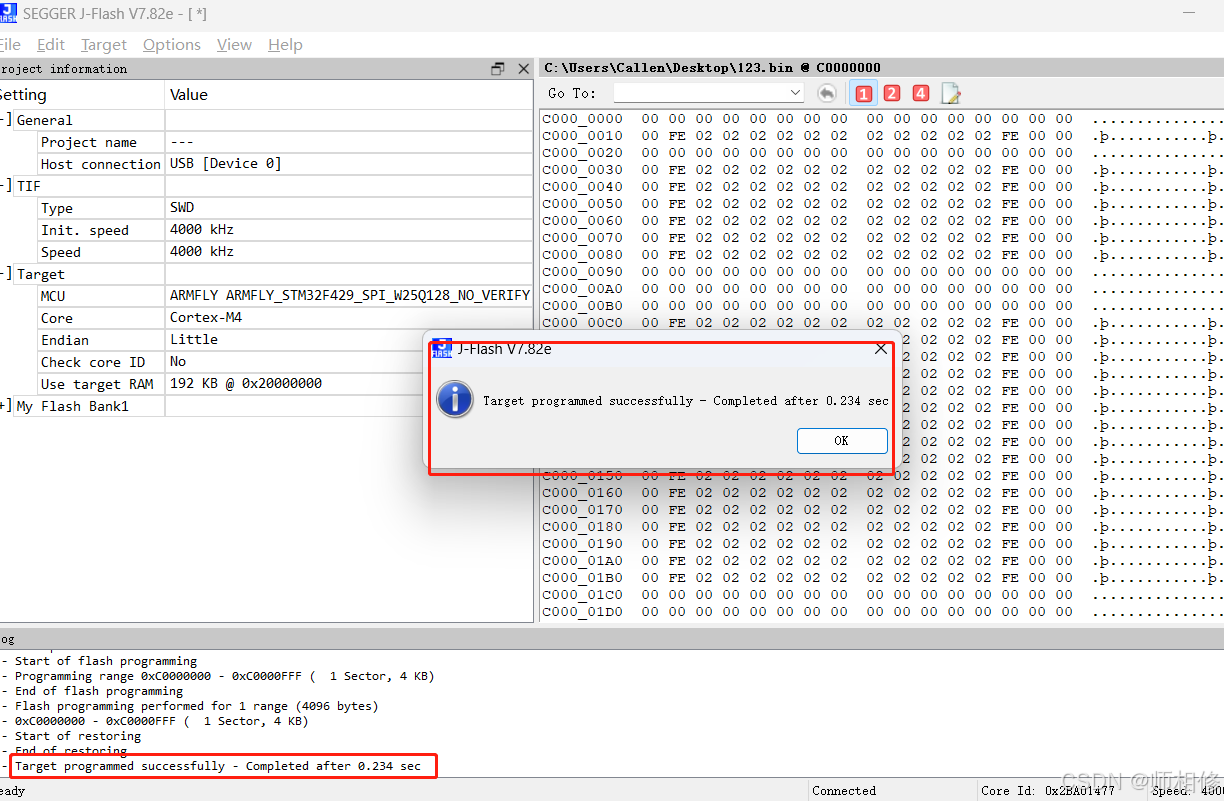1224x801 pixels.
Task: Click hex address C000_0010
Action: (x=583, y=135)
